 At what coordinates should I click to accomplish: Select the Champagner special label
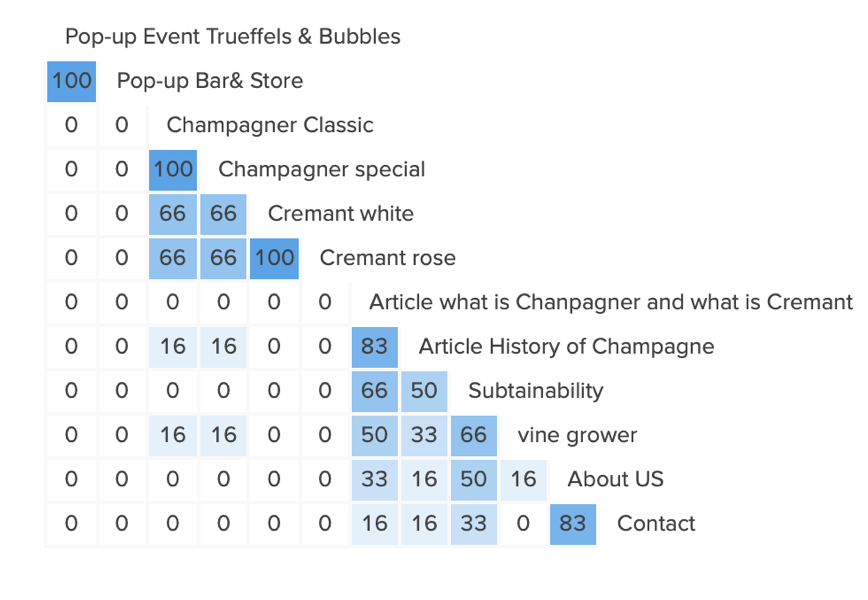tap(322, 169)
